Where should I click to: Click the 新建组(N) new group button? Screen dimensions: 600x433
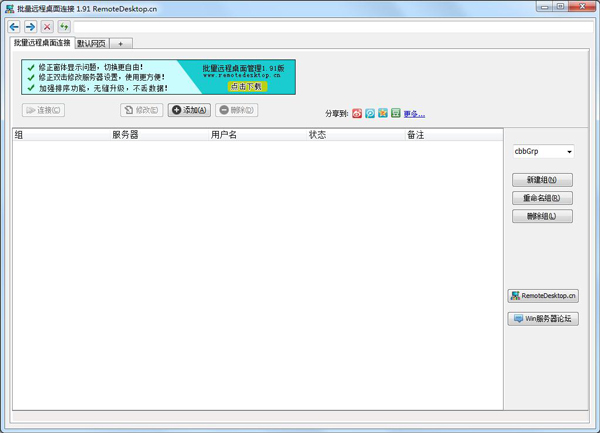[x=542, y=180]
